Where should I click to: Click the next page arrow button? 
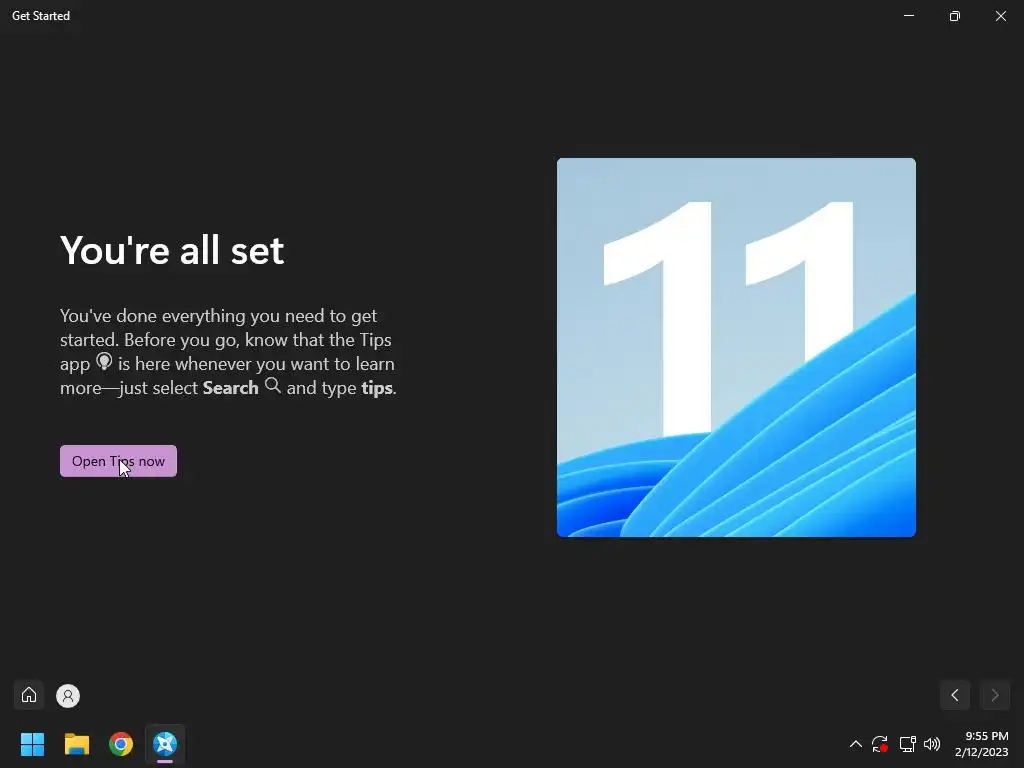(995, 696)
